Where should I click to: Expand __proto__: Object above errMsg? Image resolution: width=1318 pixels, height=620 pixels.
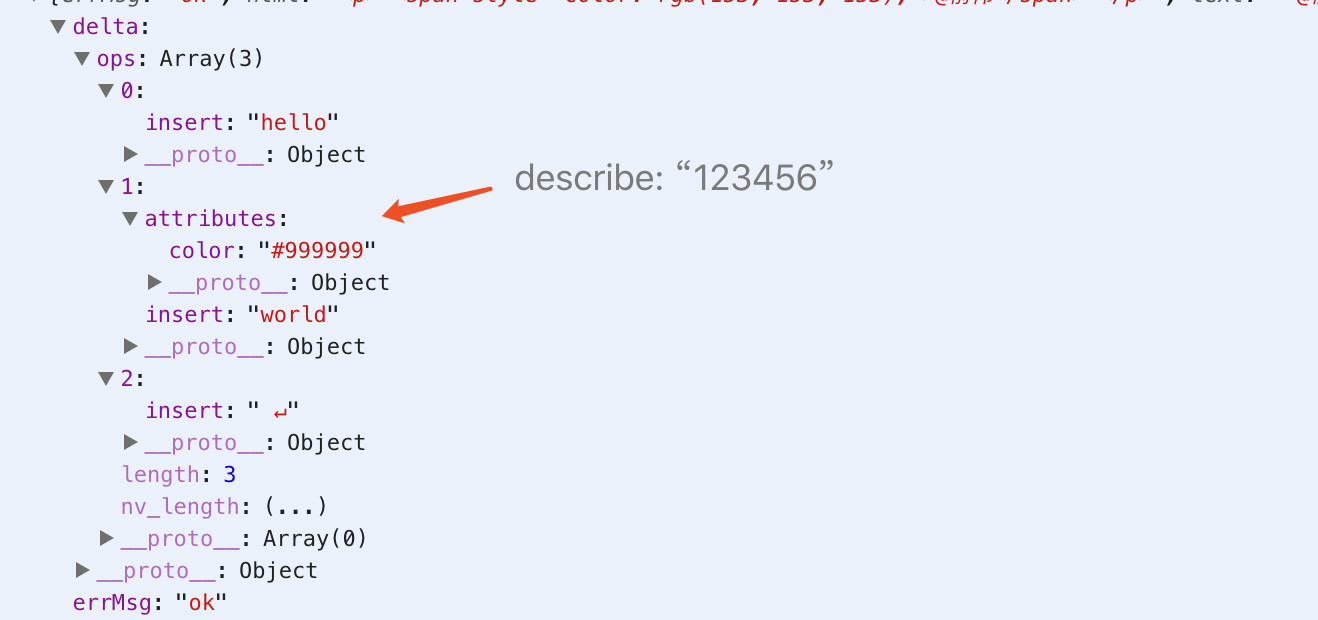(x=82, y=570)
